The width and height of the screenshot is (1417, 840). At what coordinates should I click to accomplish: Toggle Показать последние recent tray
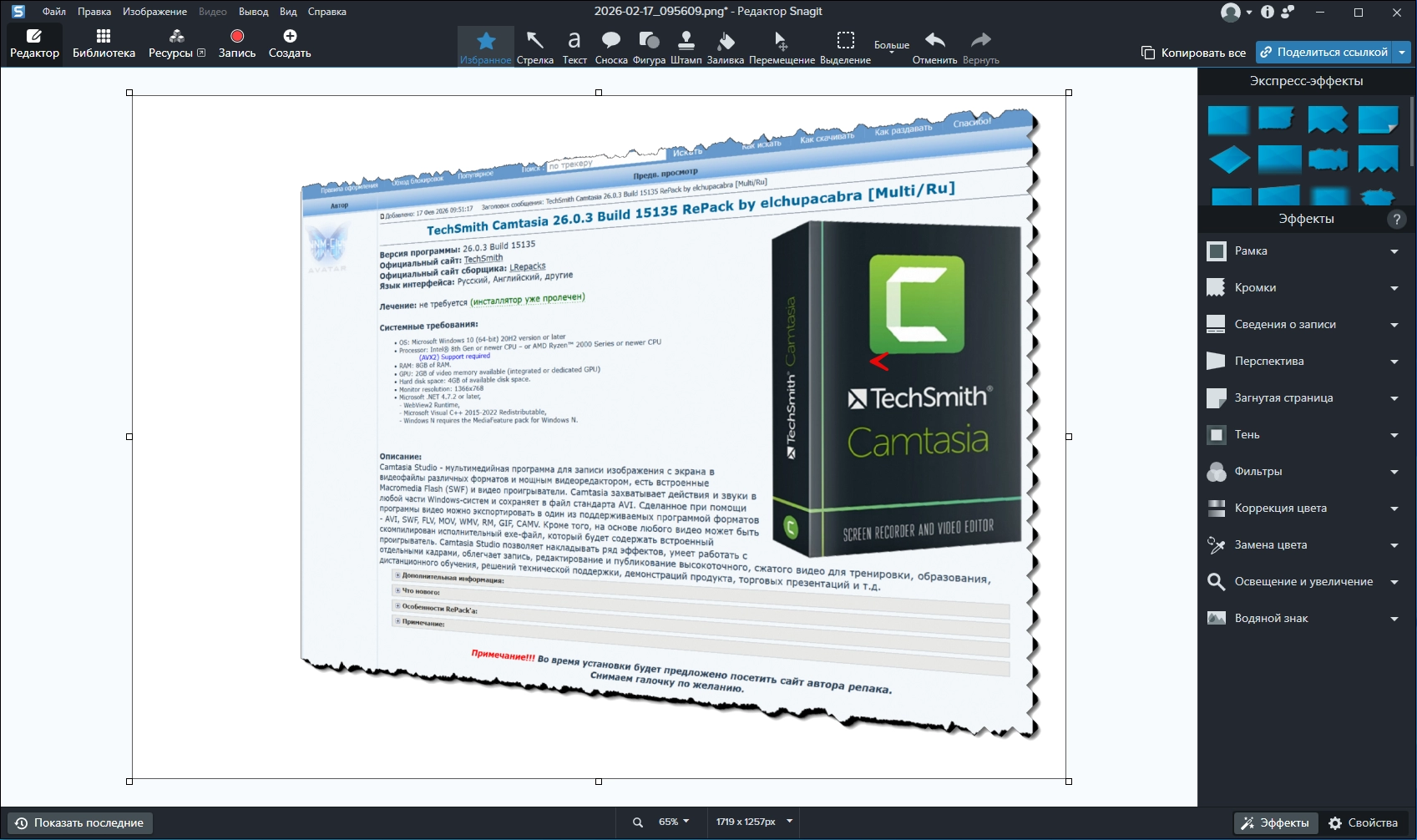(x=80, y=822)
